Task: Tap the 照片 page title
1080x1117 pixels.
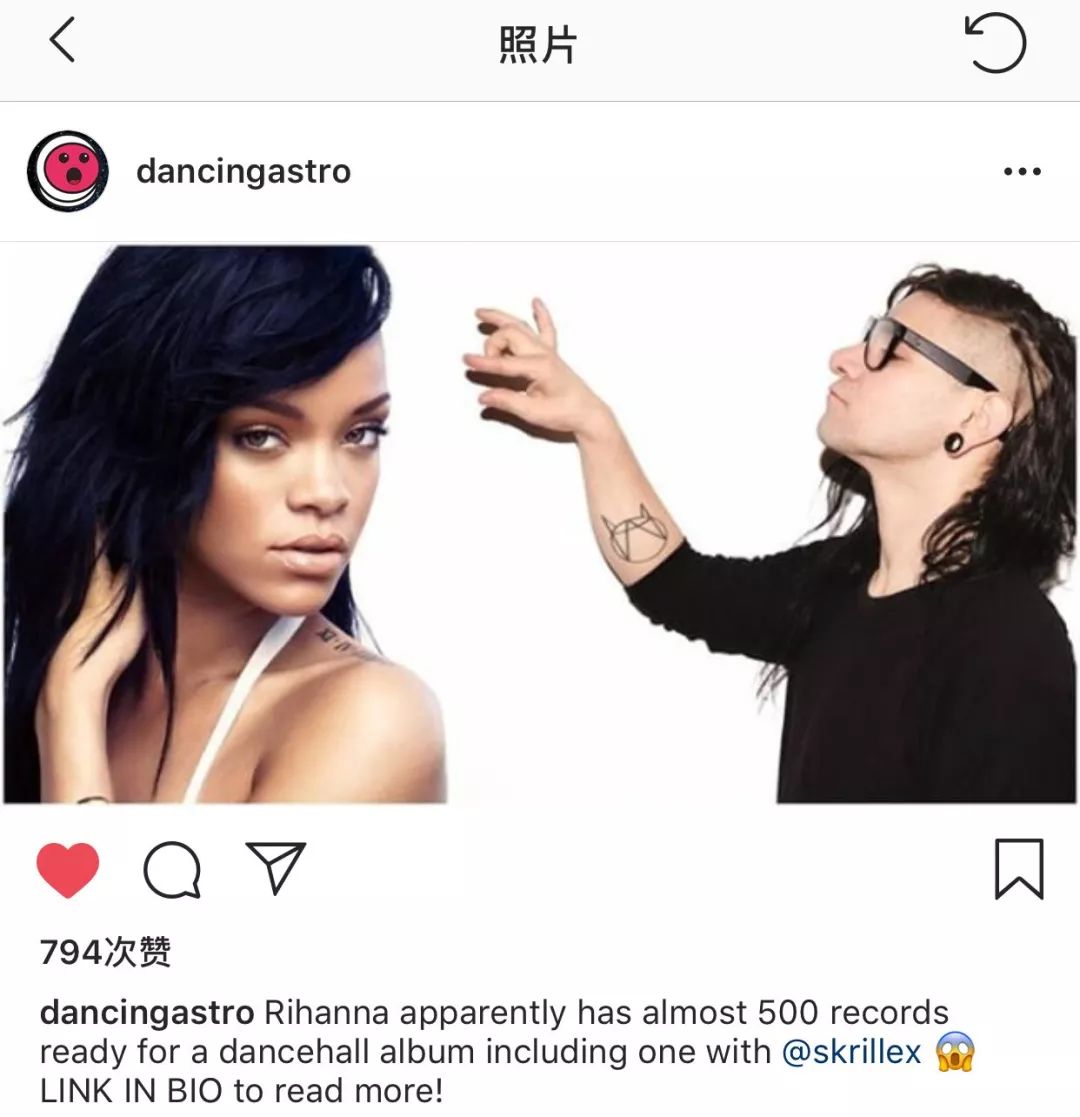Action: coord(538,45)
